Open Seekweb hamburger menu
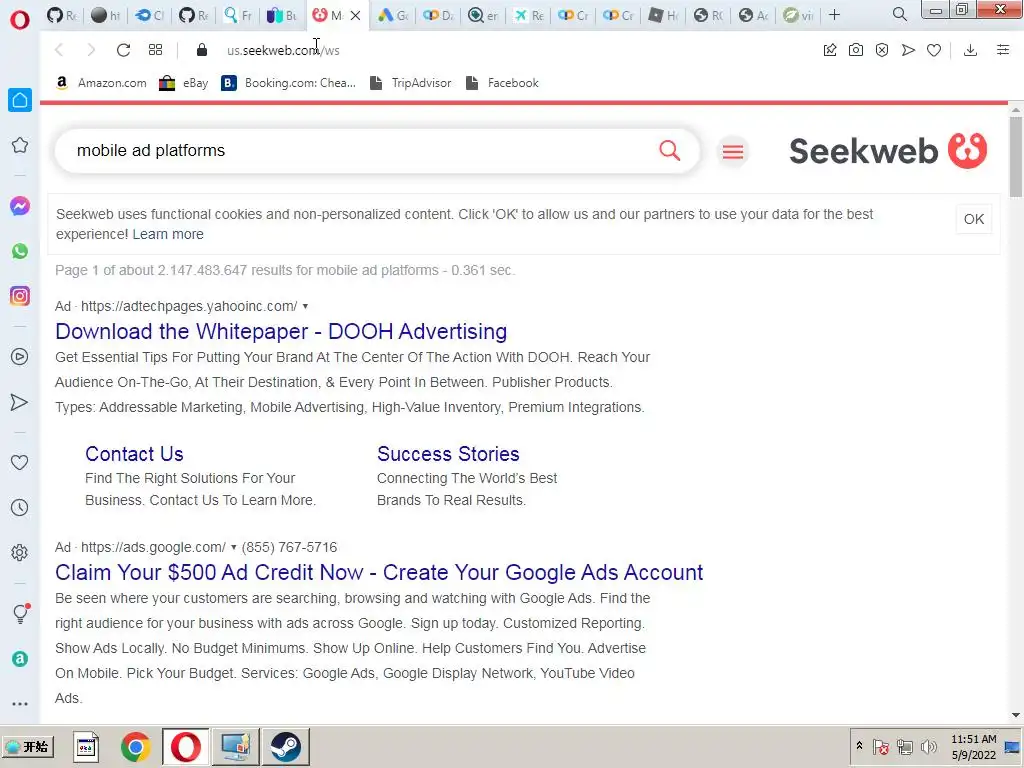Viewport: 1024px width, 768px height. [733, 152]
